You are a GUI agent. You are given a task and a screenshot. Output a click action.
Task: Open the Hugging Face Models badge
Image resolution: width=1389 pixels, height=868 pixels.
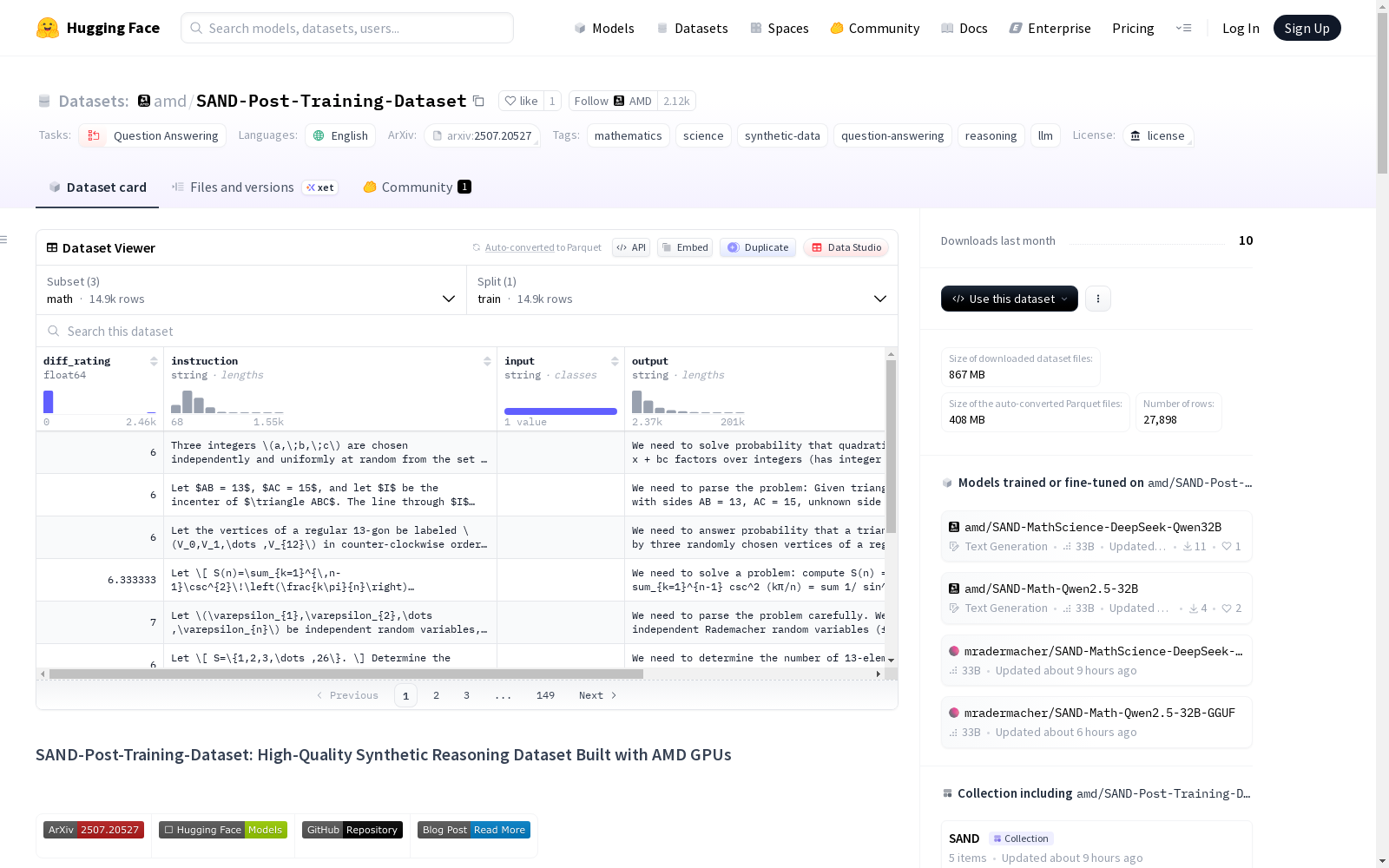[x=223, y=830]
